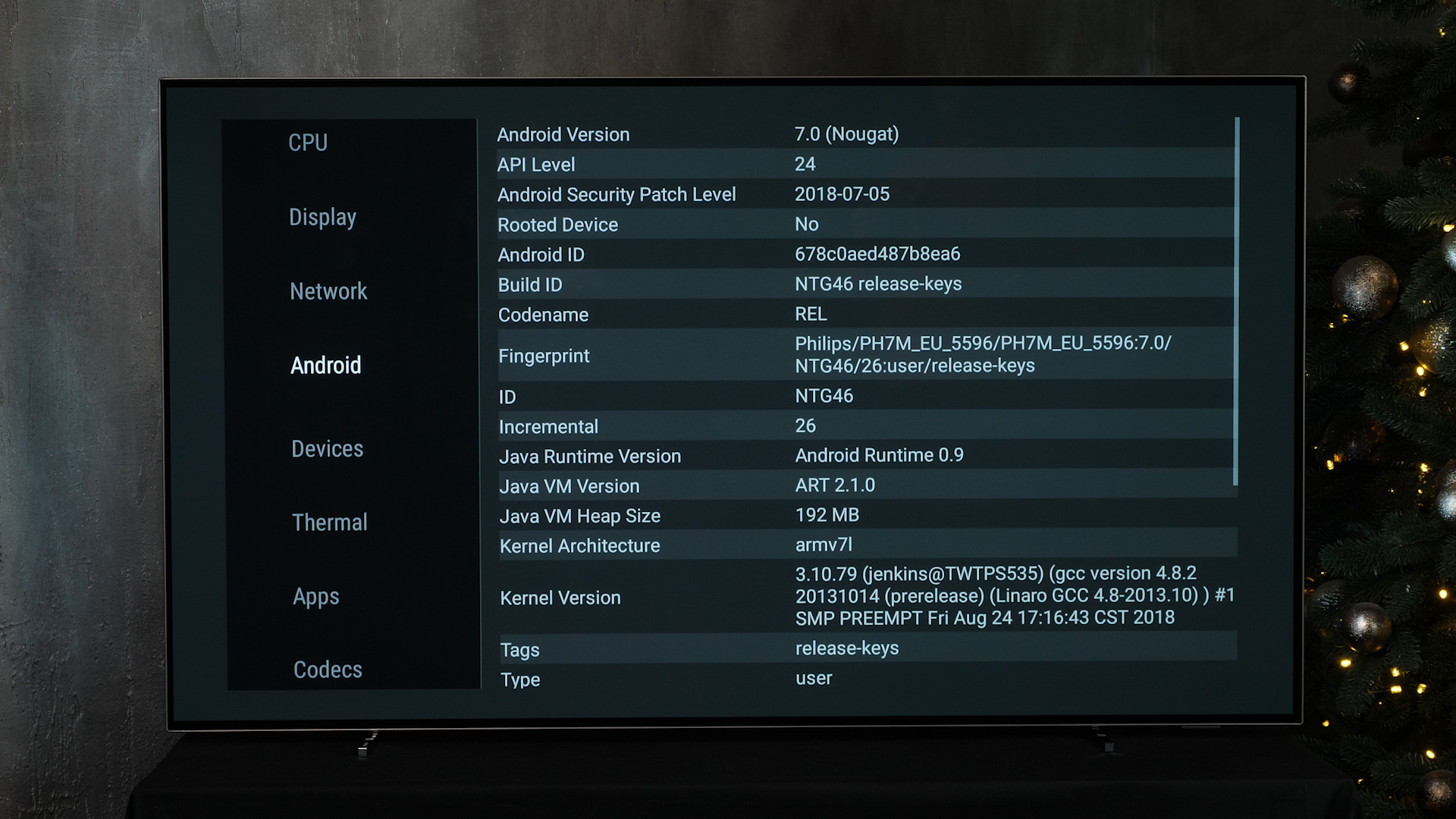1456x819 pixels.
Task: Go to the Thermal section
Action: [330, 522]
